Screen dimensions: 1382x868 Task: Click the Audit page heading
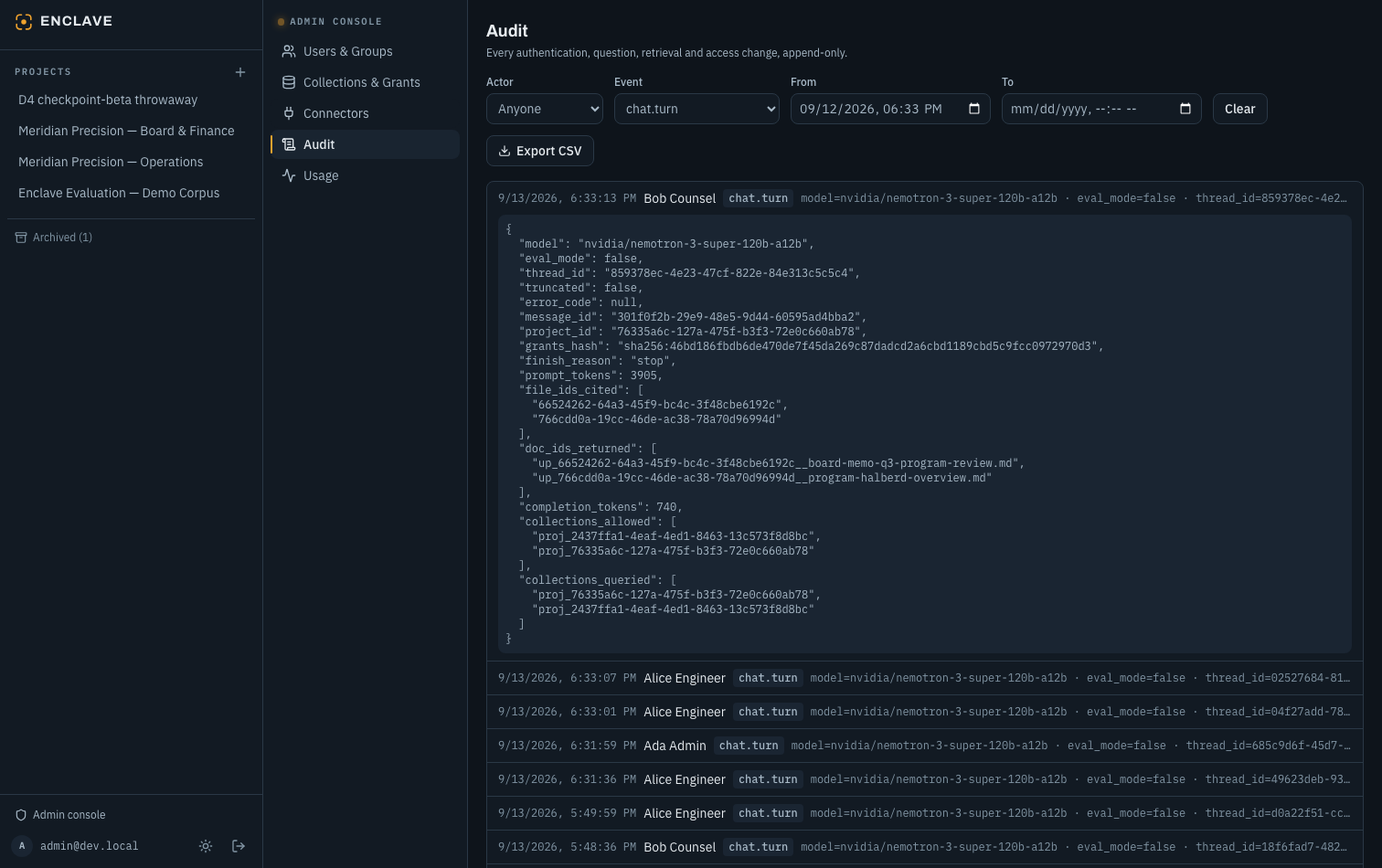pyautogui.click(x=507, y=31)
